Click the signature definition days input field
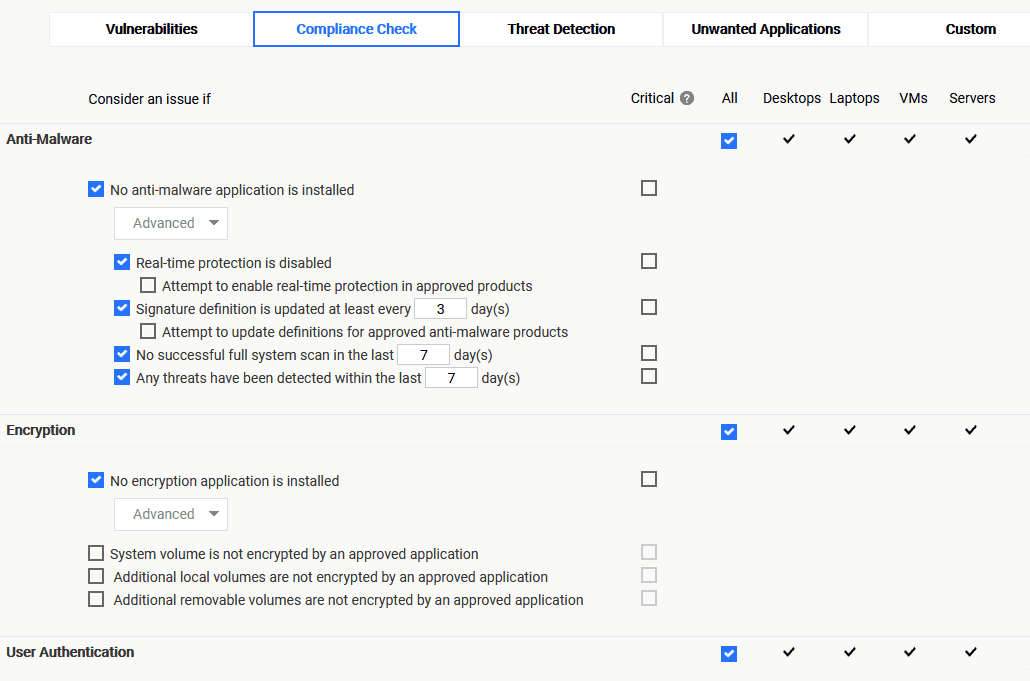 [440, 308]
